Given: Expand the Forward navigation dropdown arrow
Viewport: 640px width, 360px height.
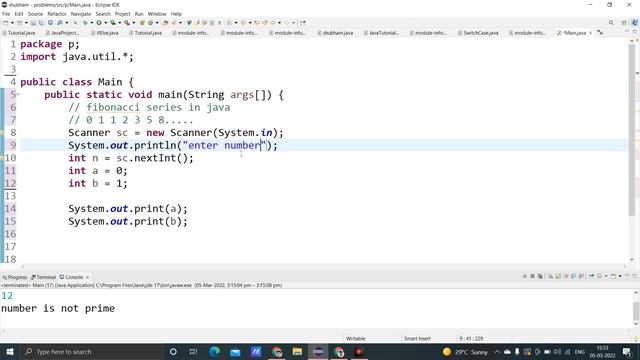Looking at the screenshot, I should (x=293, y=23).
